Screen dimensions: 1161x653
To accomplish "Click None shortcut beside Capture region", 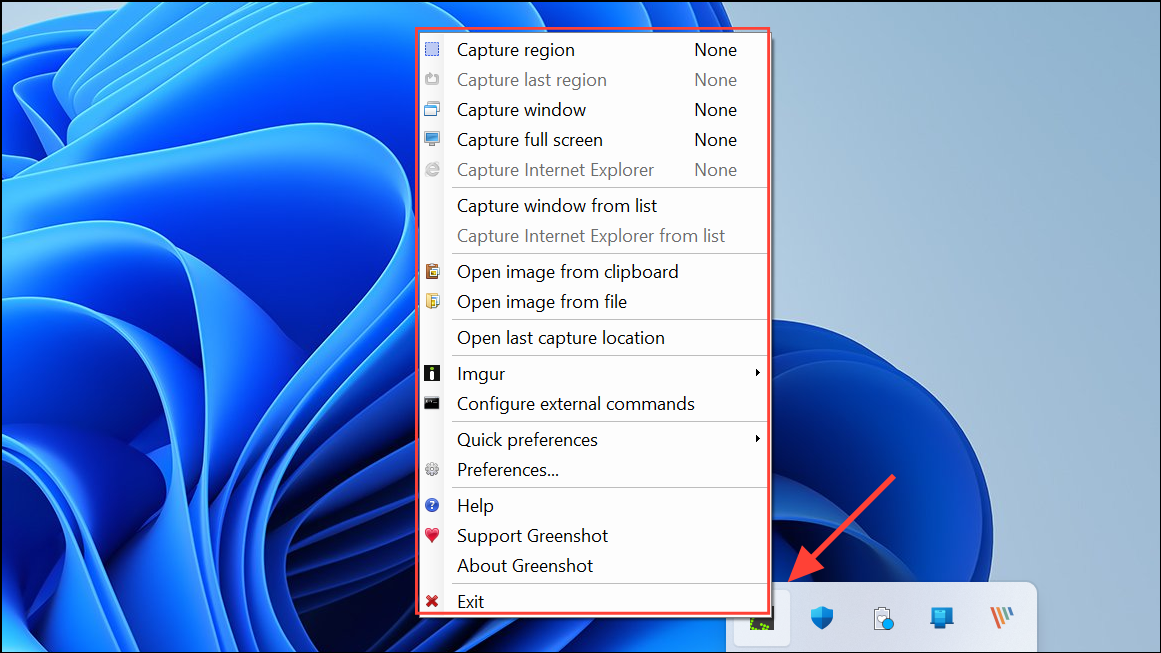I will (x=715, y=50).
